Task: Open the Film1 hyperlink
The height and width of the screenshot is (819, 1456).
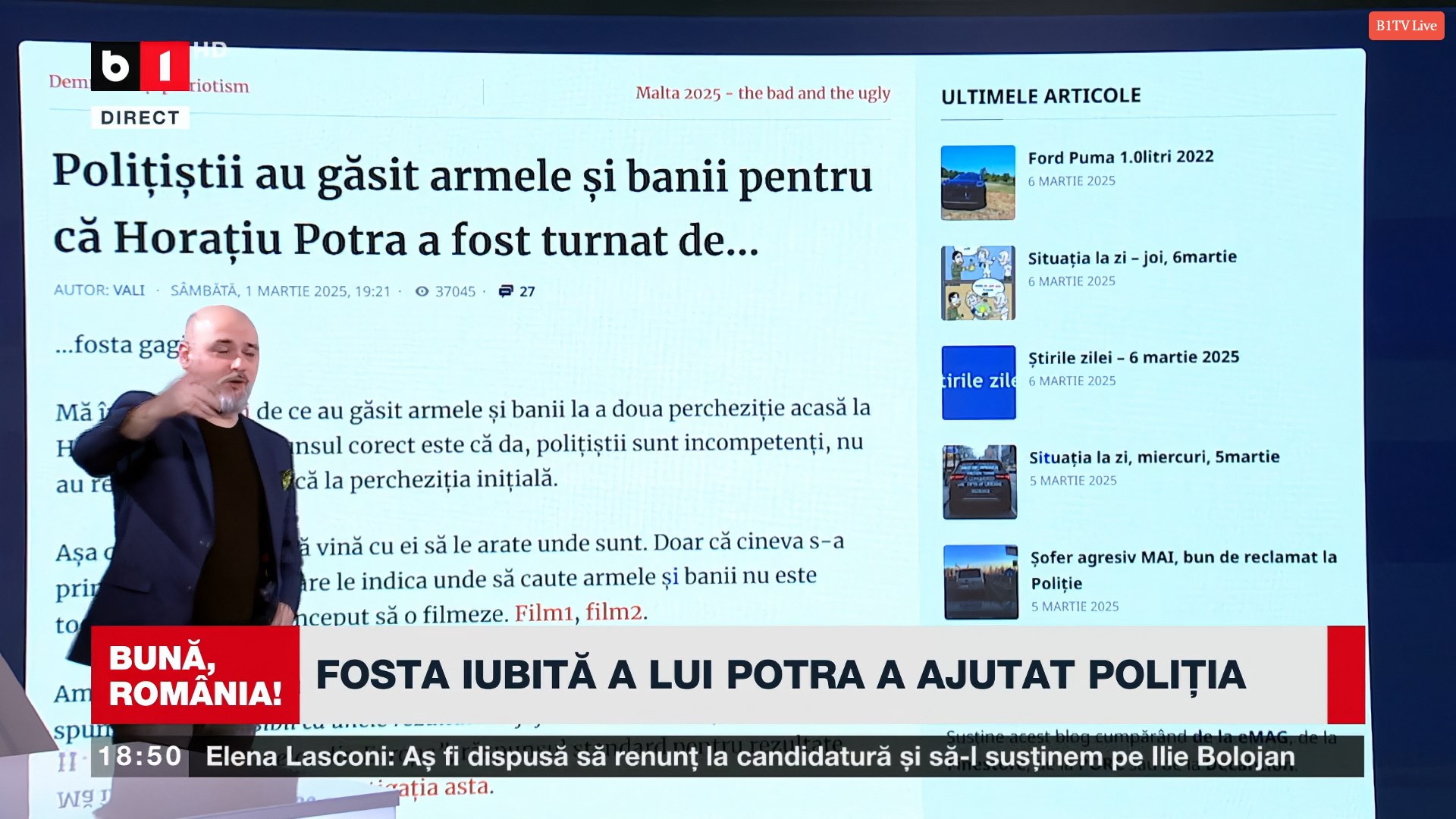Action: click(543, 613)
